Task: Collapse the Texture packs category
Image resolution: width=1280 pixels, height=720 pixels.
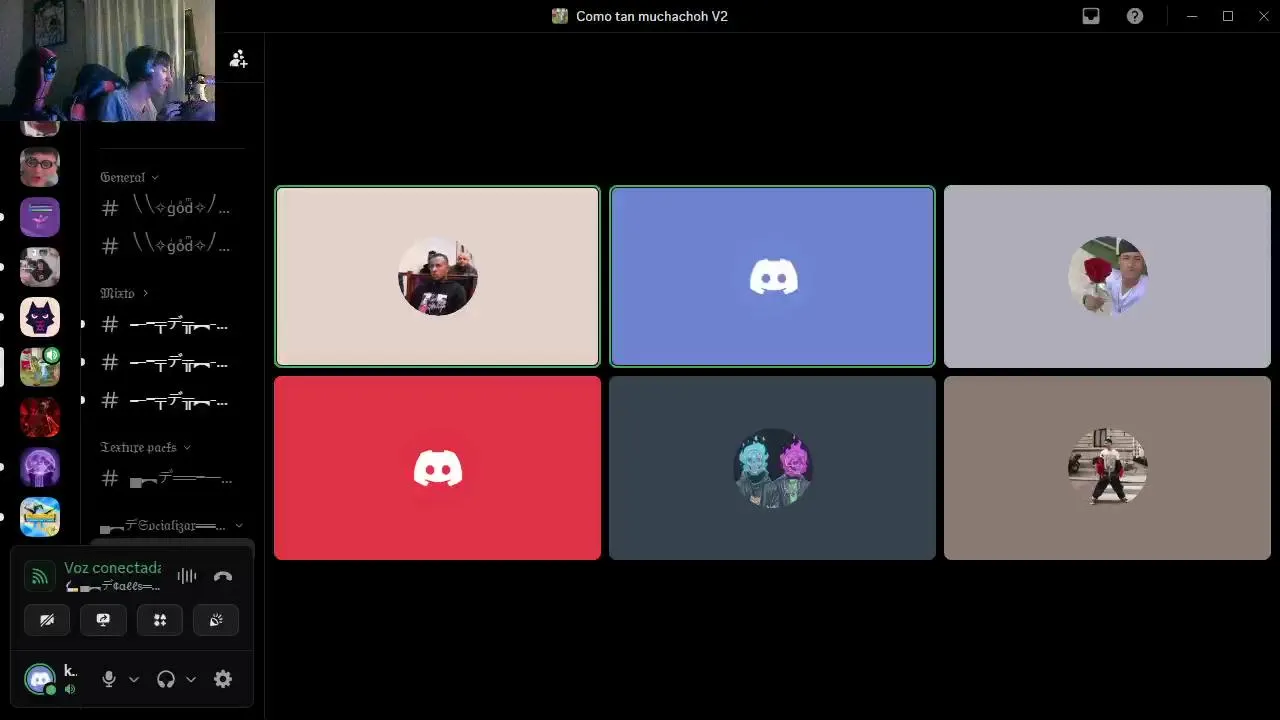Action: coord(145,447)
